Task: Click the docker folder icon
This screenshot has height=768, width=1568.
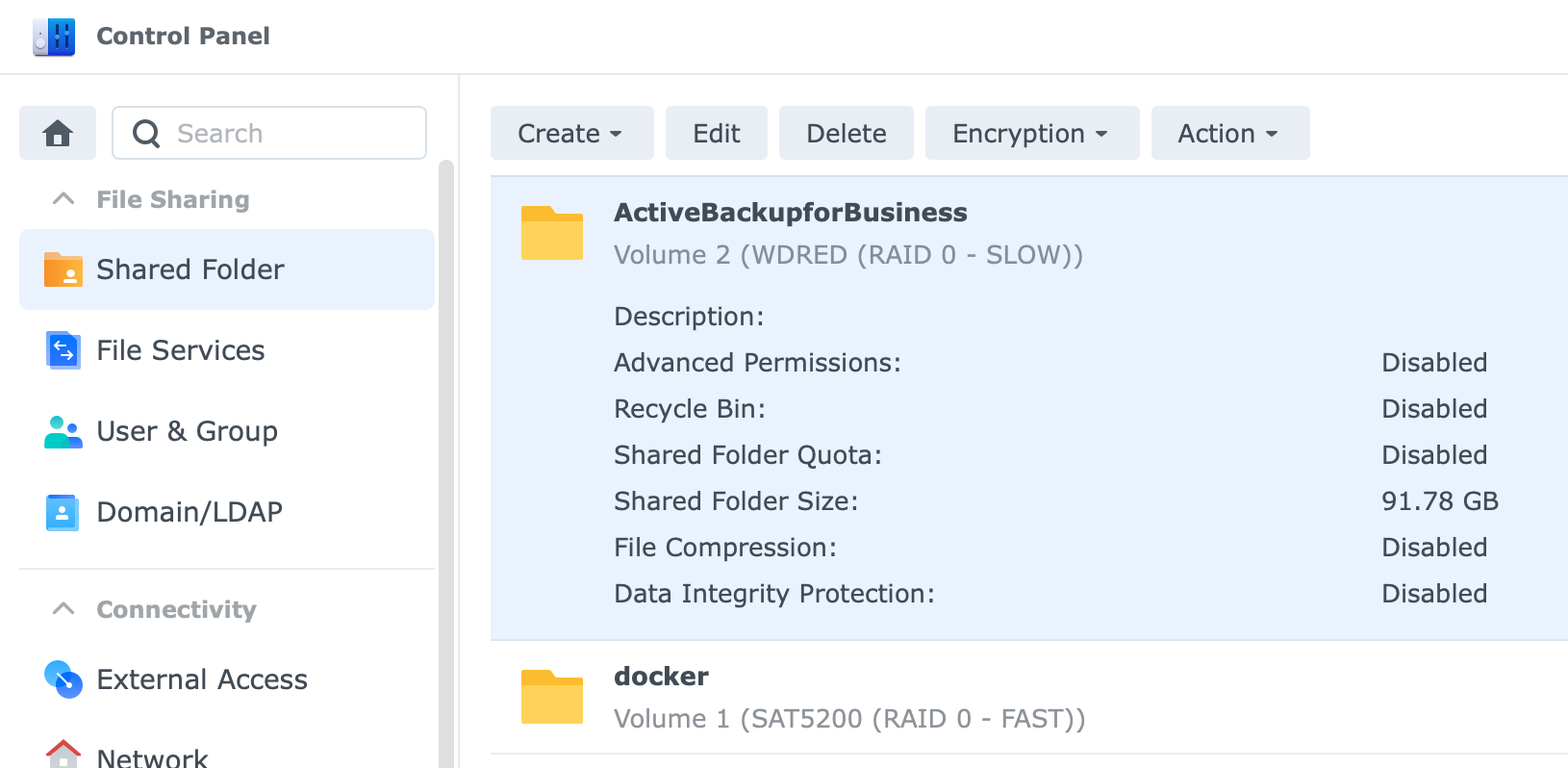Action: pyautogui.click(x=552, y=697)
